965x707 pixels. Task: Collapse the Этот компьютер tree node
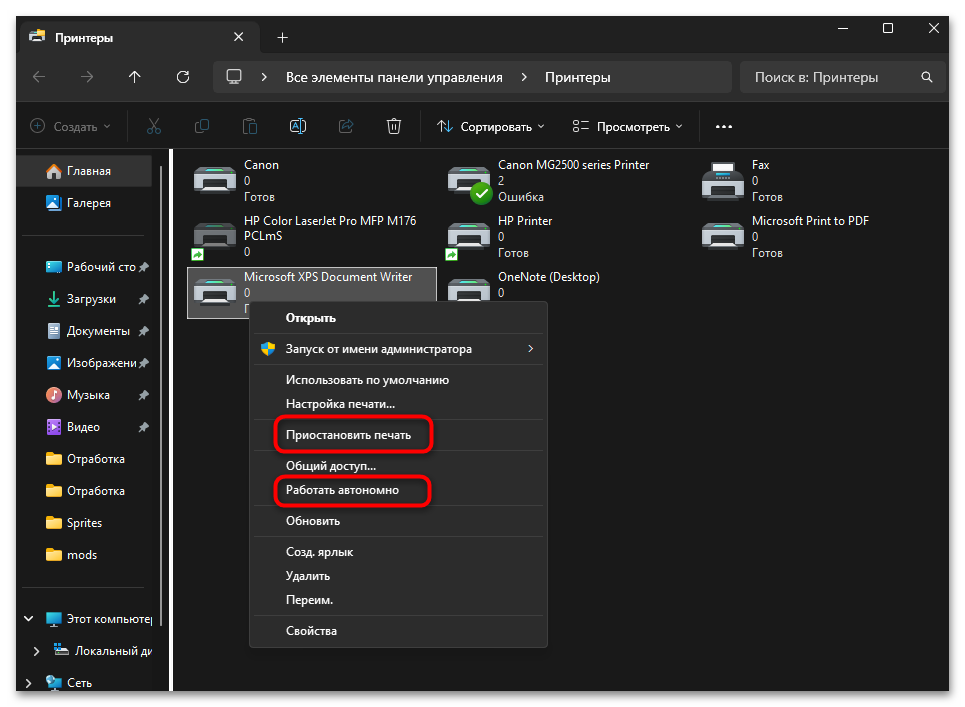[x=28, y=618]
